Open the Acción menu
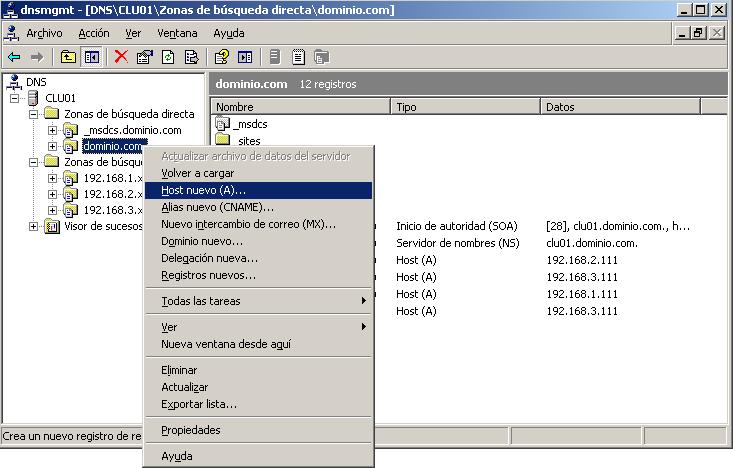Screen dimensions: 733x468 pos(94,33)
